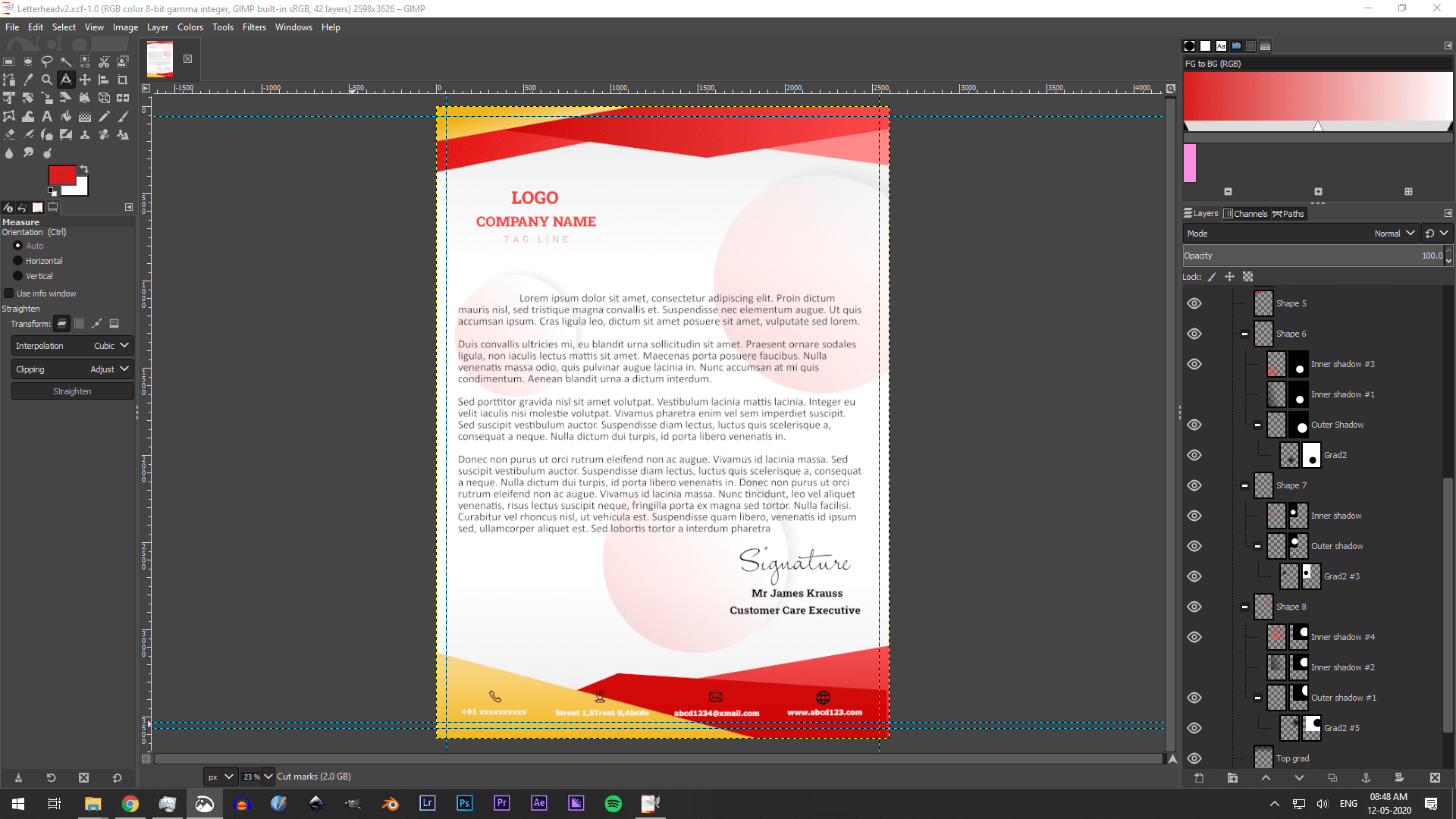Pick the Color Picker tool

point(28,80)
